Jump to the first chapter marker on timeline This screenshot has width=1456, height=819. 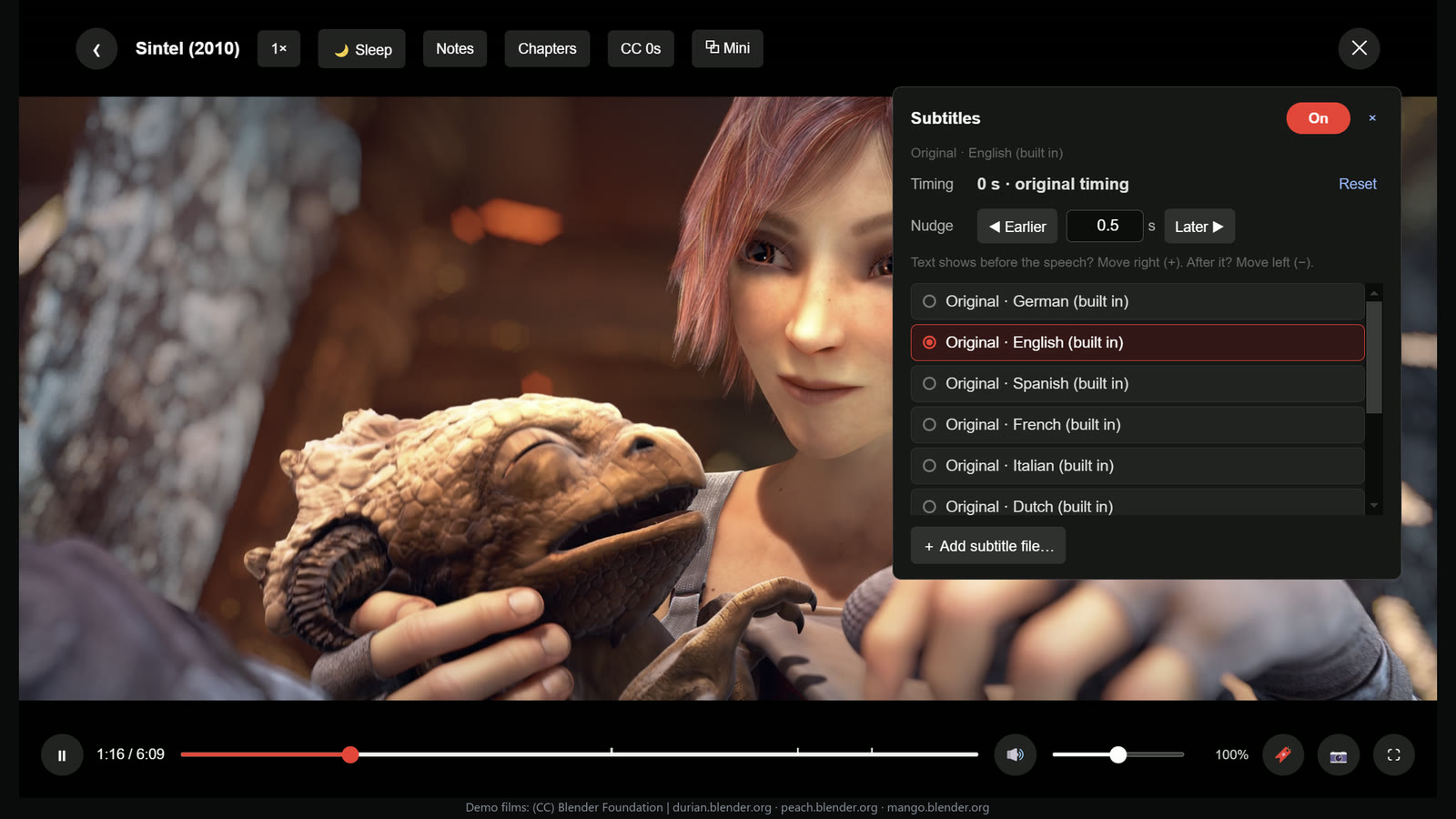(x=612, y=752)
